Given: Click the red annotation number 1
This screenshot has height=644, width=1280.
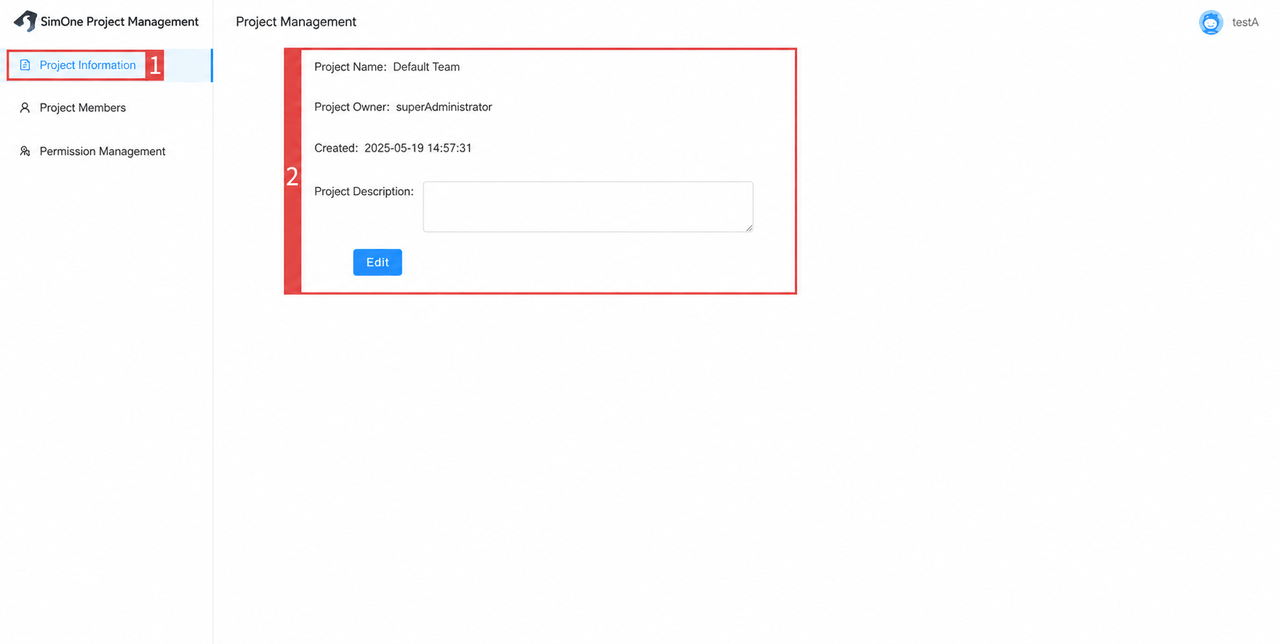Looking at the screenshot, I should (x=155, y=66).
